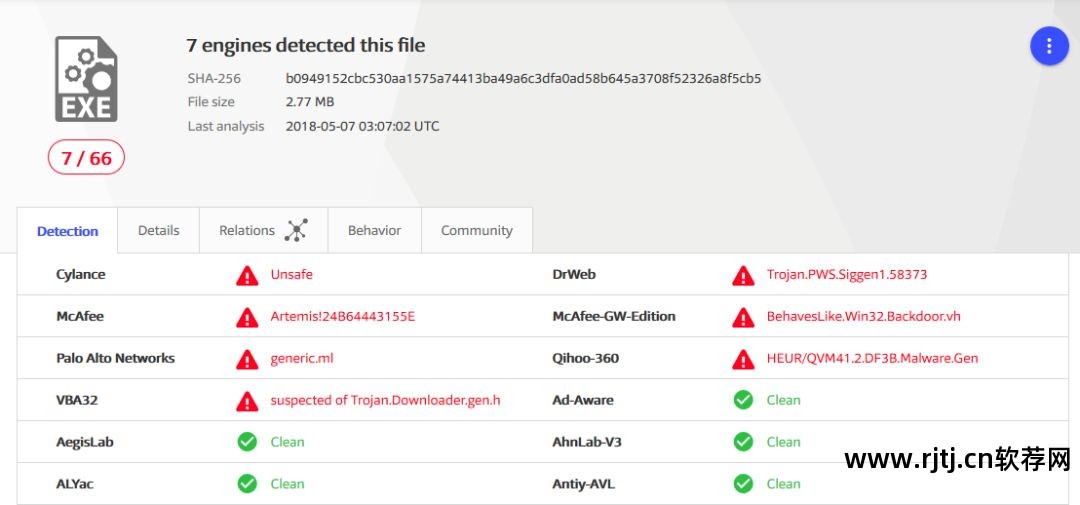Click the Cylance engine name

[81, 274]
